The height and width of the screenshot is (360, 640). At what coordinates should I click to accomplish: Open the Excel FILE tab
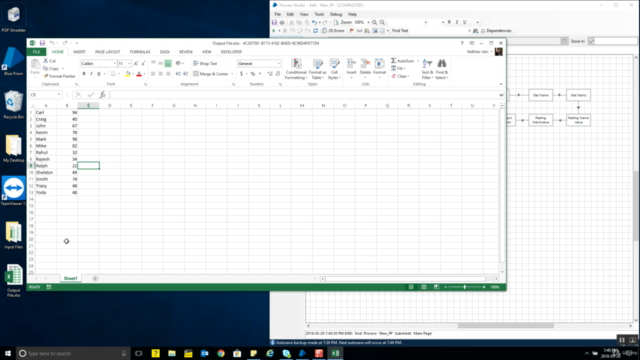tap(36, 52)
